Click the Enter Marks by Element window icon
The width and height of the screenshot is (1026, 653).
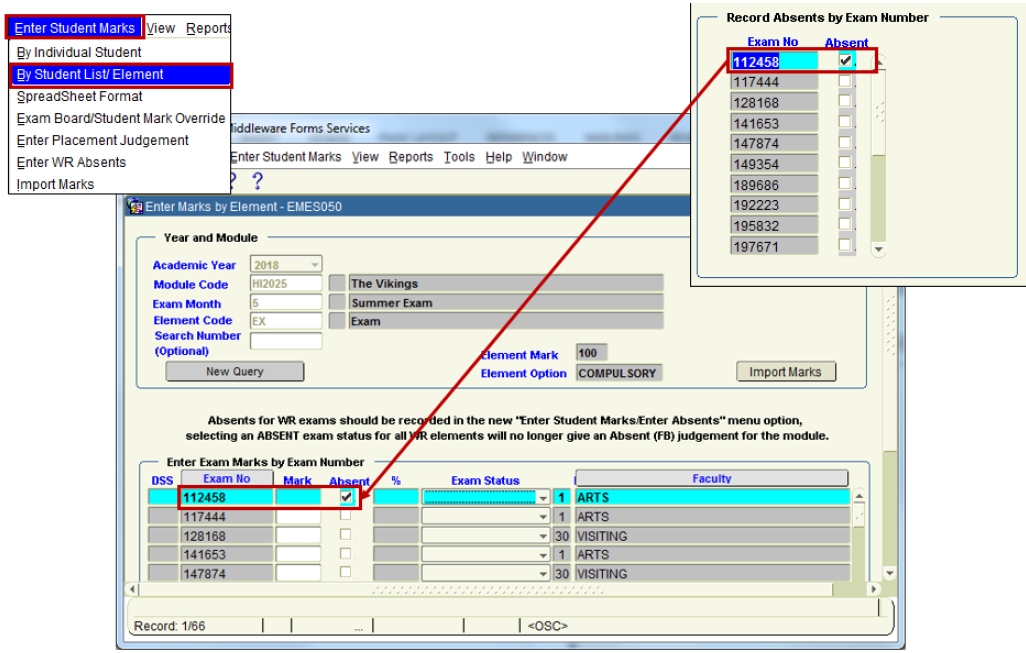(x=134, y=207)
